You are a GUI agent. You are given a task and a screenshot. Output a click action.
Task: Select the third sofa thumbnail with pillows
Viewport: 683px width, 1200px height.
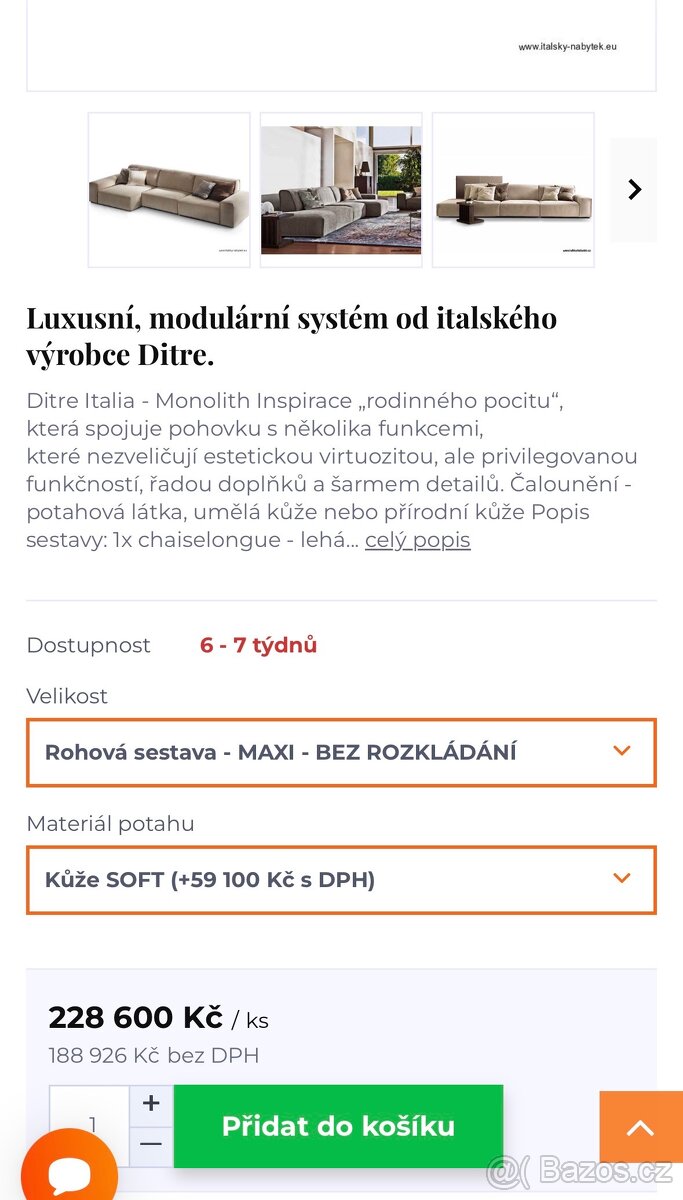[x=513, y=189]
